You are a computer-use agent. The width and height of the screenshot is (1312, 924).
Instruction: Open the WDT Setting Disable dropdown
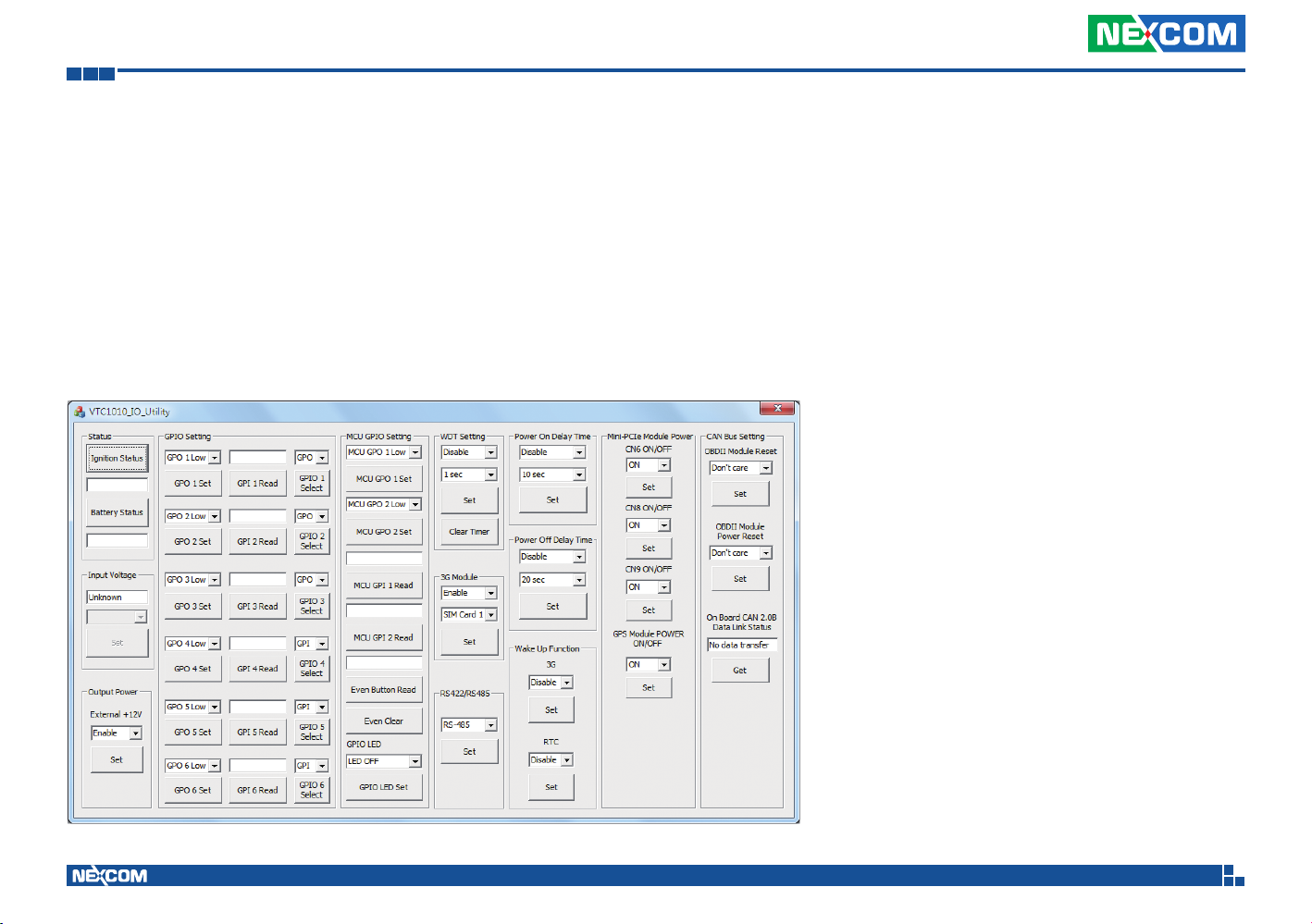coord(469,452)
